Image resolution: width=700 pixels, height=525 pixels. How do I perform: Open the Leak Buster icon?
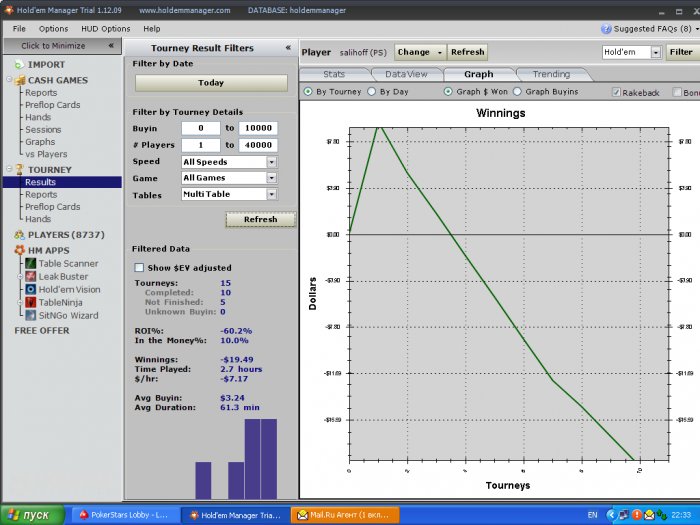pos(30,277)
